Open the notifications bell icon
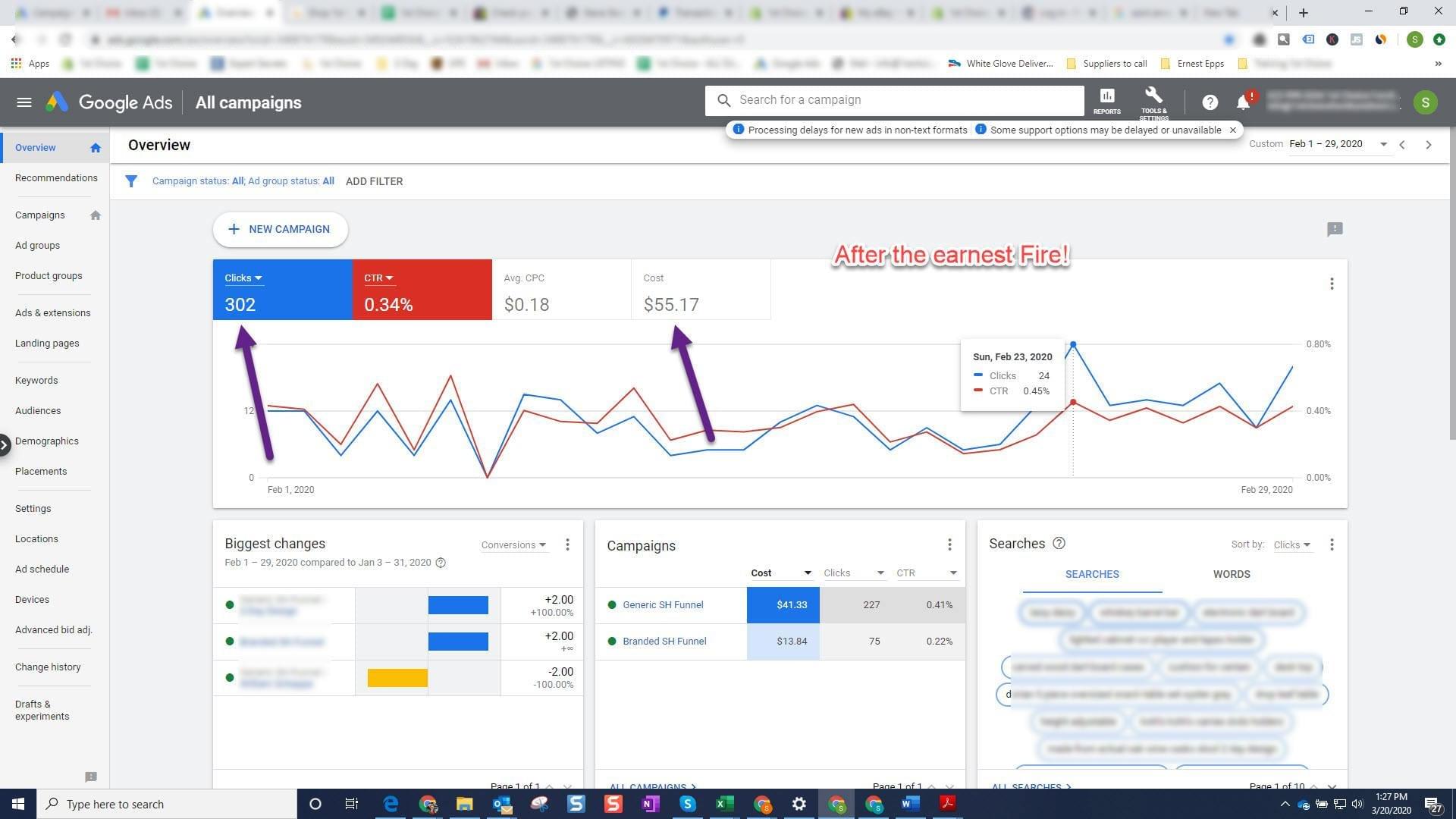This screenshot has height=819, width=1456. pos(1244,102)
